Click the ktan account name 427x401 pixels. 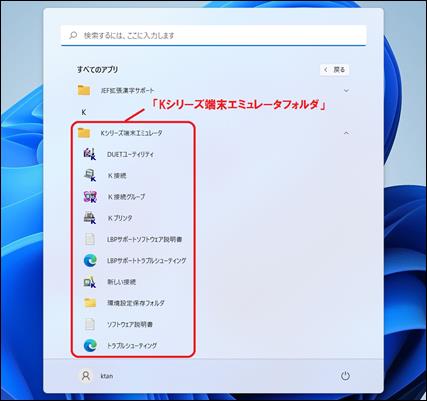pos(107,376)
